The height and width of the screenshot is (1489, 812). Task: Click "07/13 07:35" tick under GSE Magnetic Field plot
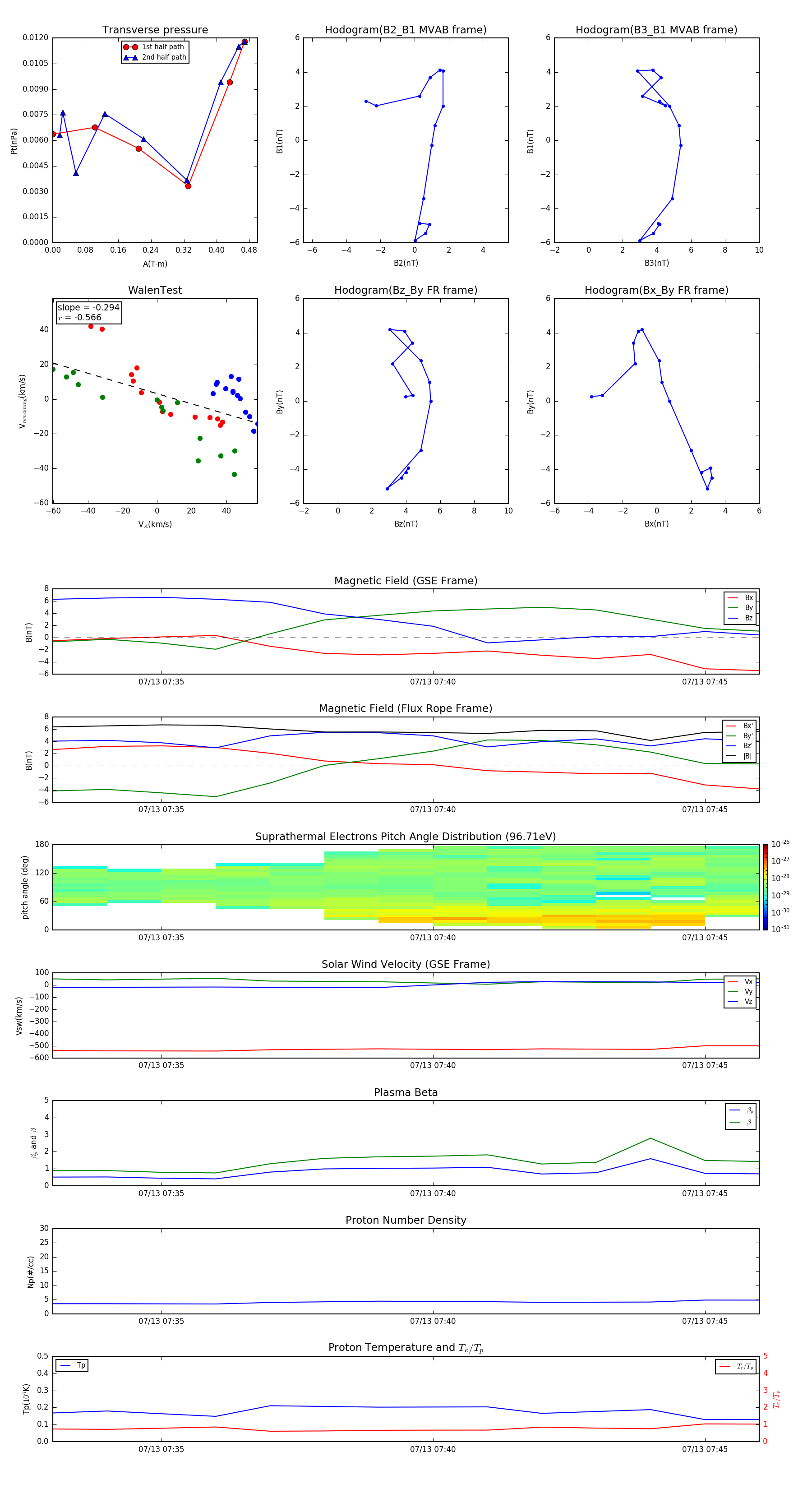[161, 682]
